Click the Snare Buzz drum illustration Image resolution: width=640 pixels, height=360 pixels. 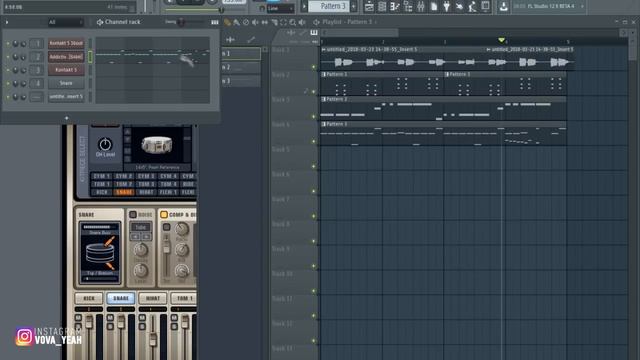[100, 253]
